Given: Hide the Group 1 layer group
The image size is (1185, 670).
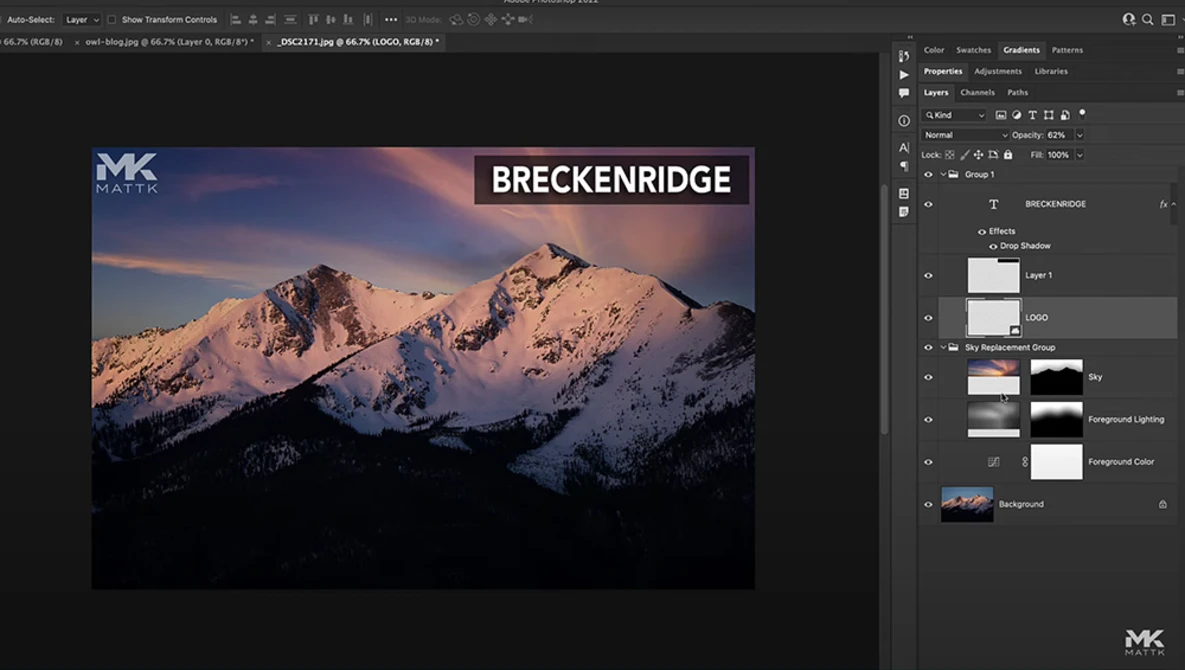Looking at the screenshot, I should [x=928, y=174].
